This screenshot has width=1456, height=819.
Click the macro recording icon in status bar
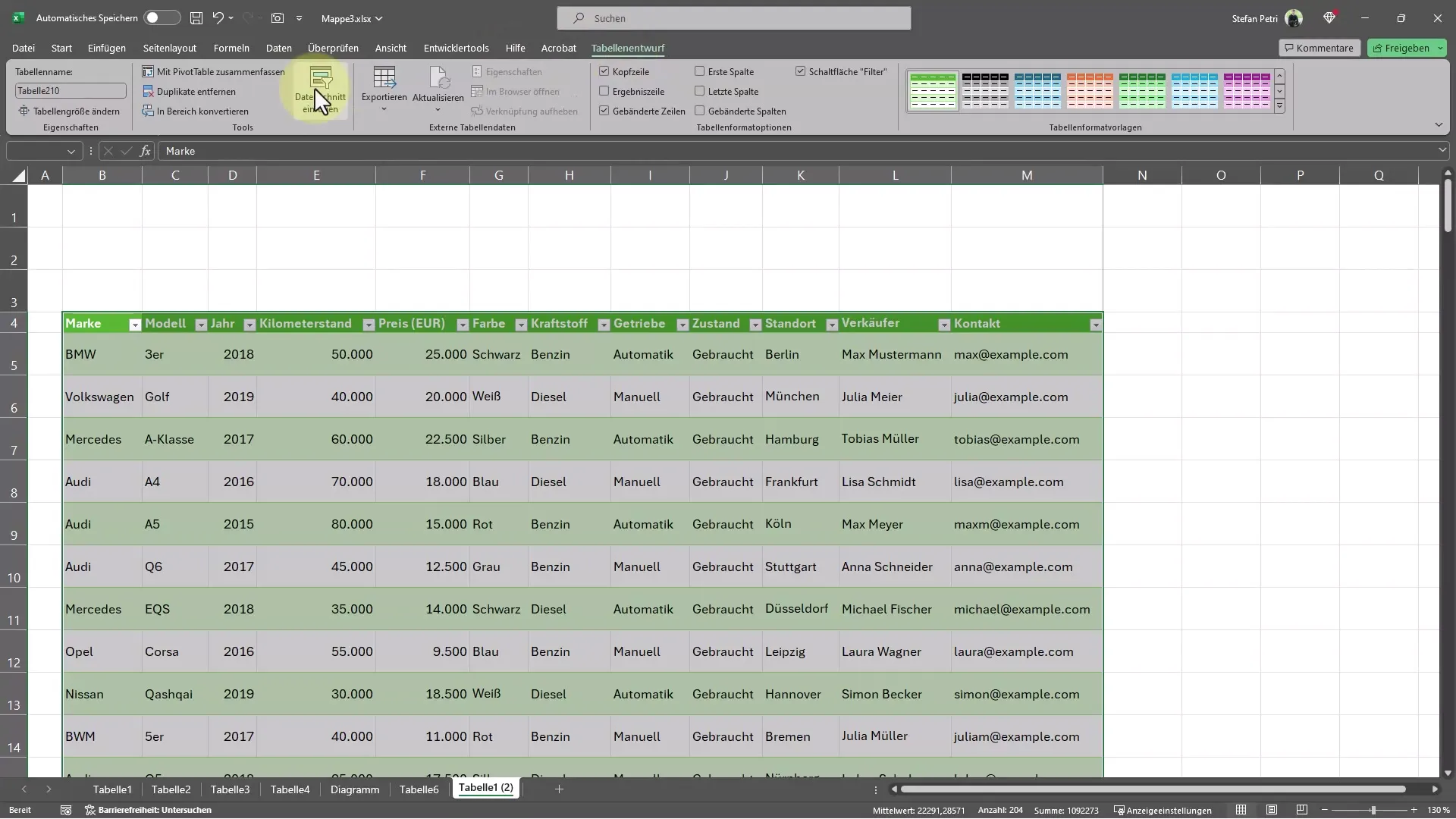[x=66, y=810]
